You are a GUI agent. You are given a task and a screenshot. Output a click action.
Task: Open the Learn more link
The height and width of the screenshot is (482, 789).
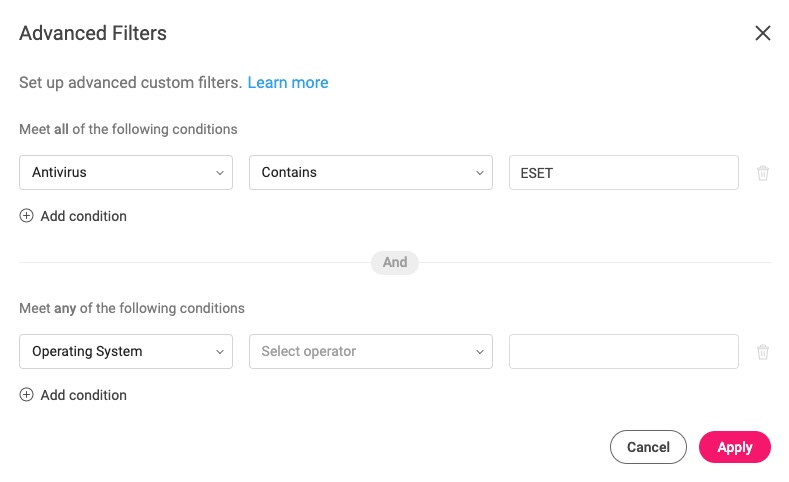pos(288,83)
